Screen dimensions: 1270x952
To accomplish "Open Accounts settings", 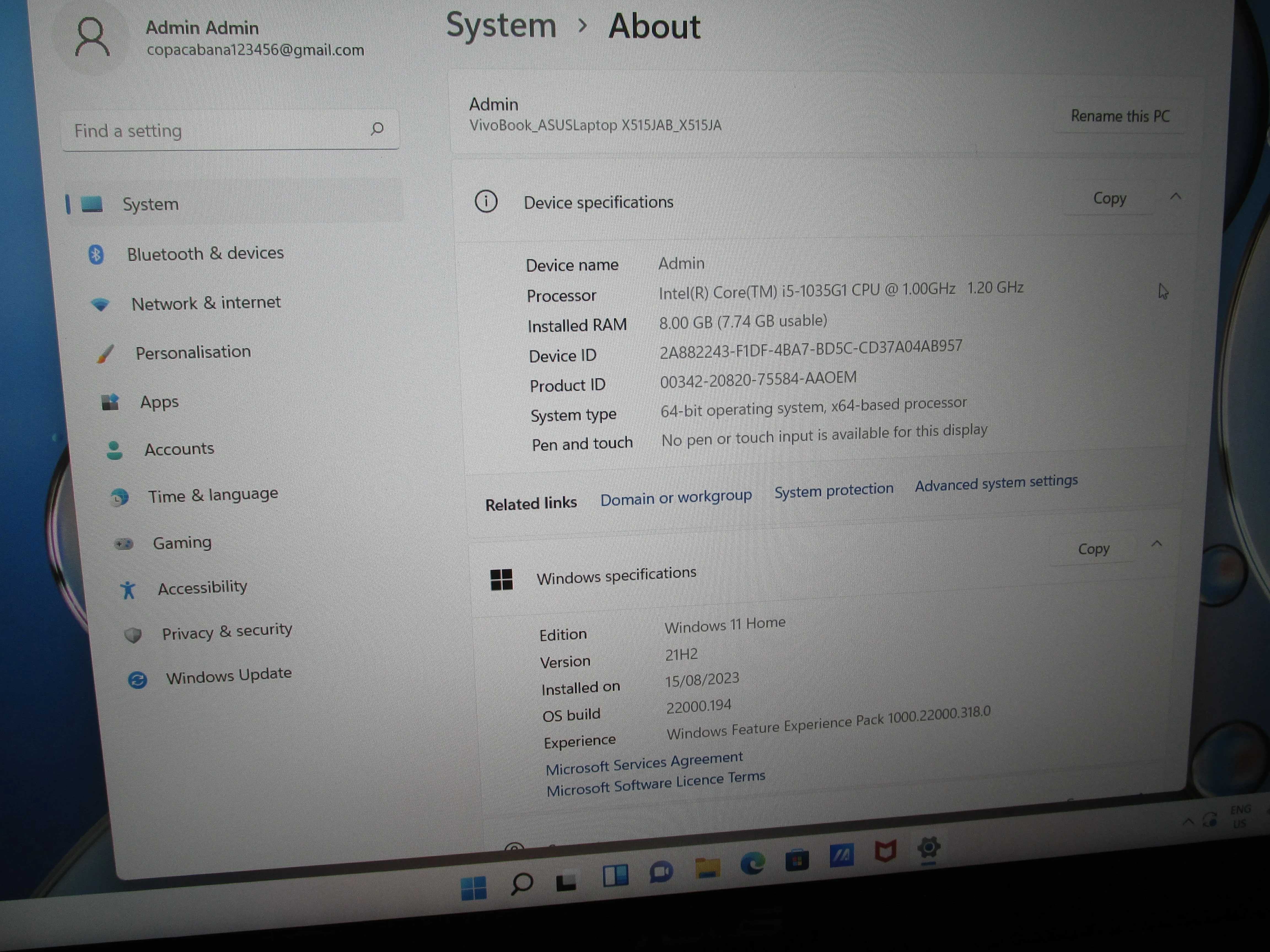I will pos(179,449).
